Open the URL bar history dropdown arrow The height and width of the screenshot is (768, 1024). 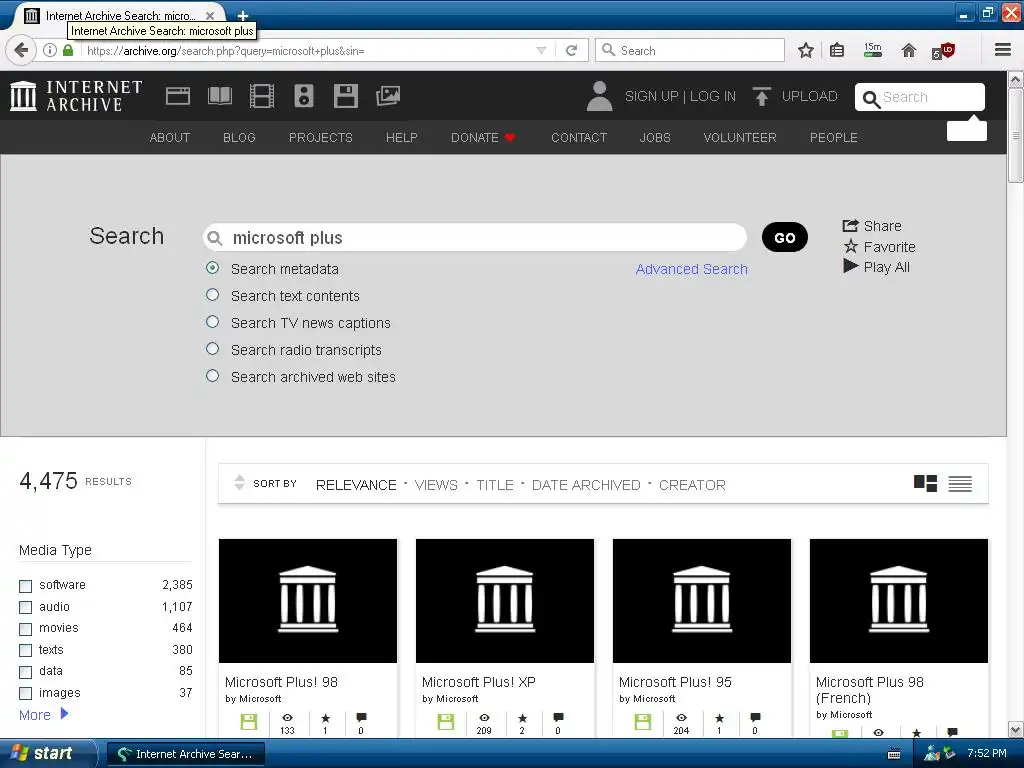(541, 50)
